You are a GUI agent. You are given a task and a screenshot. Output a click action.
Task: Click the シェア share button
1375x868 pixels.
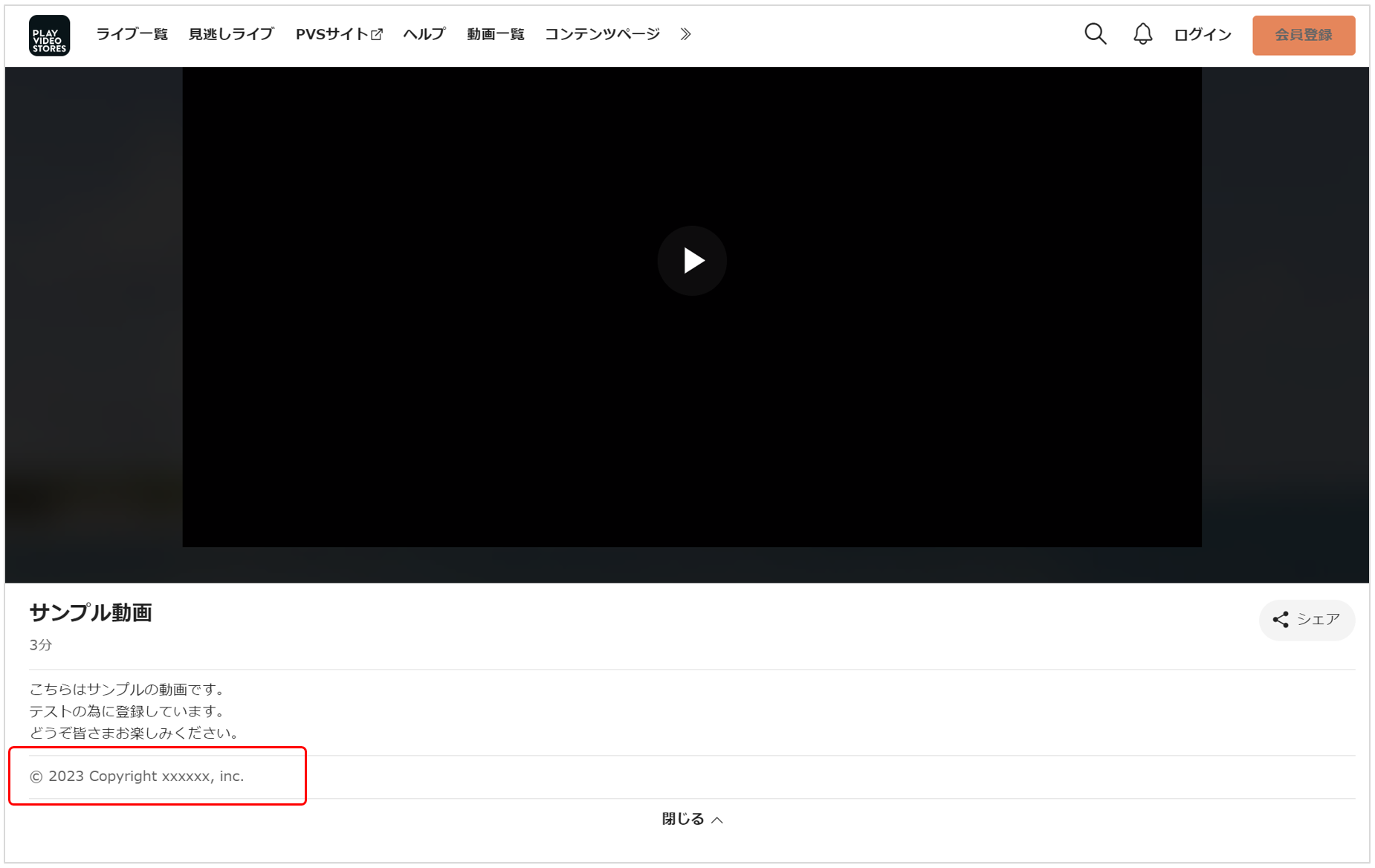pyautogui.click(x=1306, y=620)
